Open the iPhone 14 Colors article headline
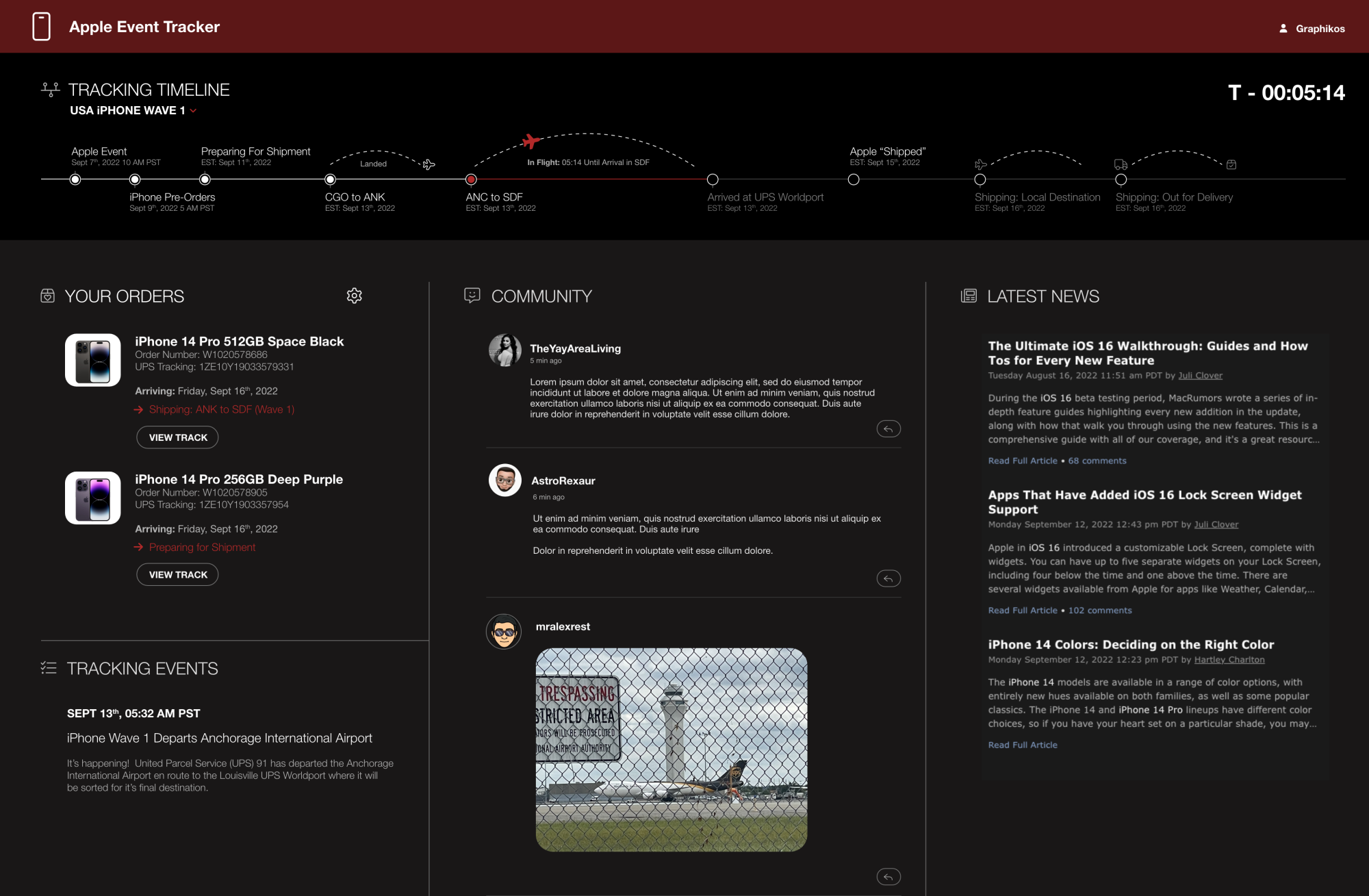The width and height of the screenshot is (1369, 896). pos(1130,645)
